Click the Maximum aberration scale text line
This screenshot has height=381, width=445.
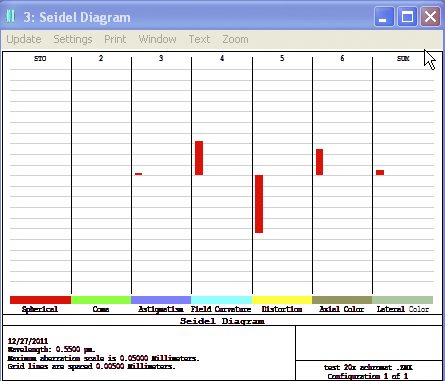(103, 358)
